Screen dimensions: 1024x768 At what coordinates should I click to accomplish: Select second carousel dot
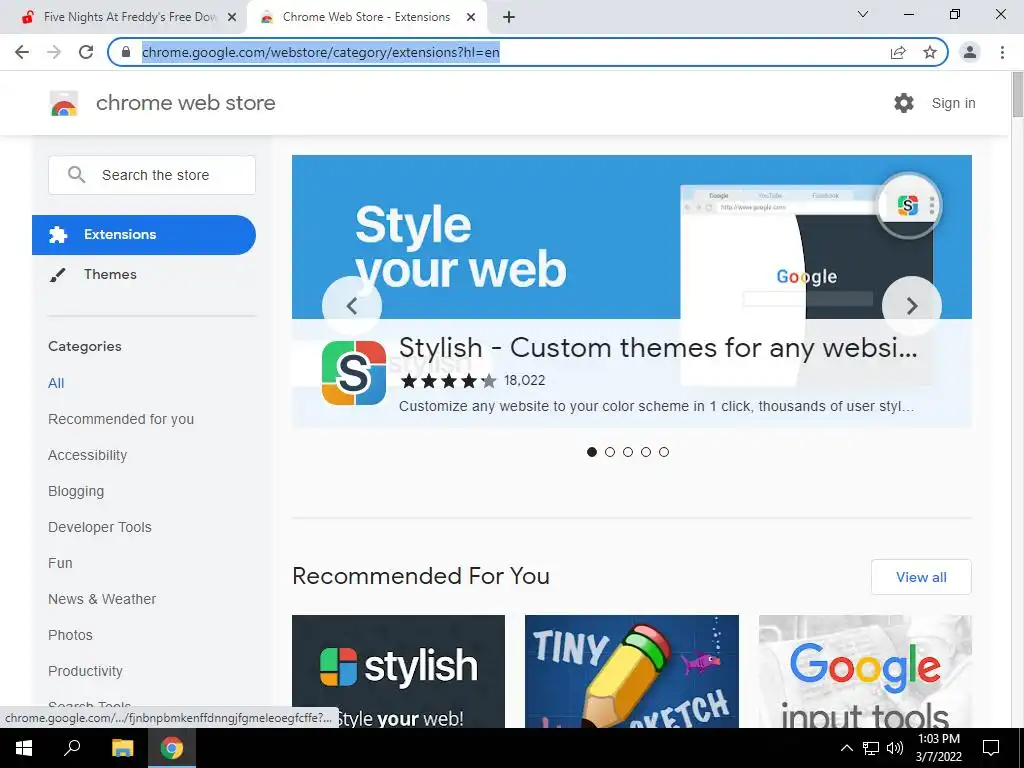coord(610,452)
